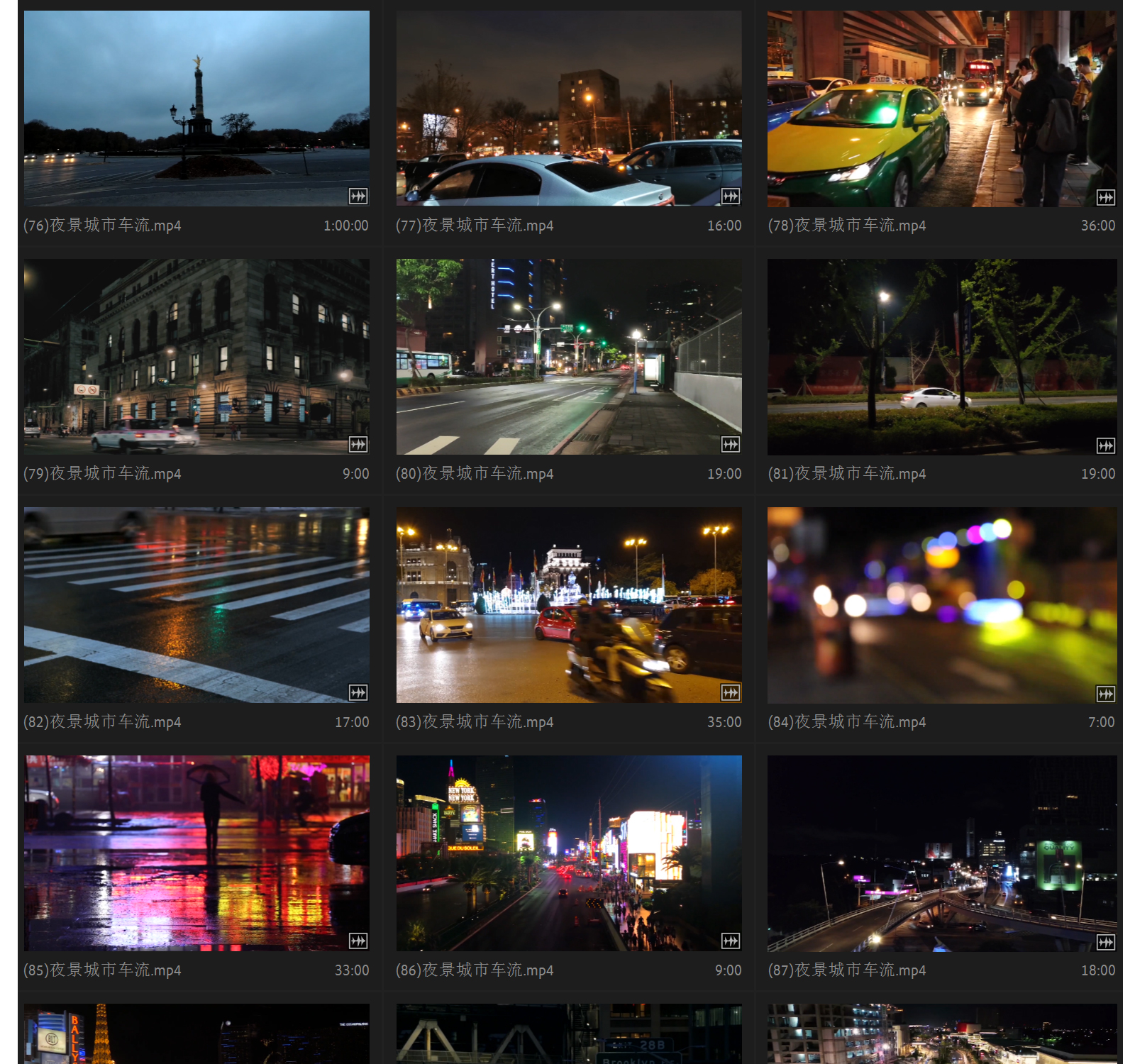
Task: Click the file name (76)夜景城市车流.mp4
Action: coord(102,226)
